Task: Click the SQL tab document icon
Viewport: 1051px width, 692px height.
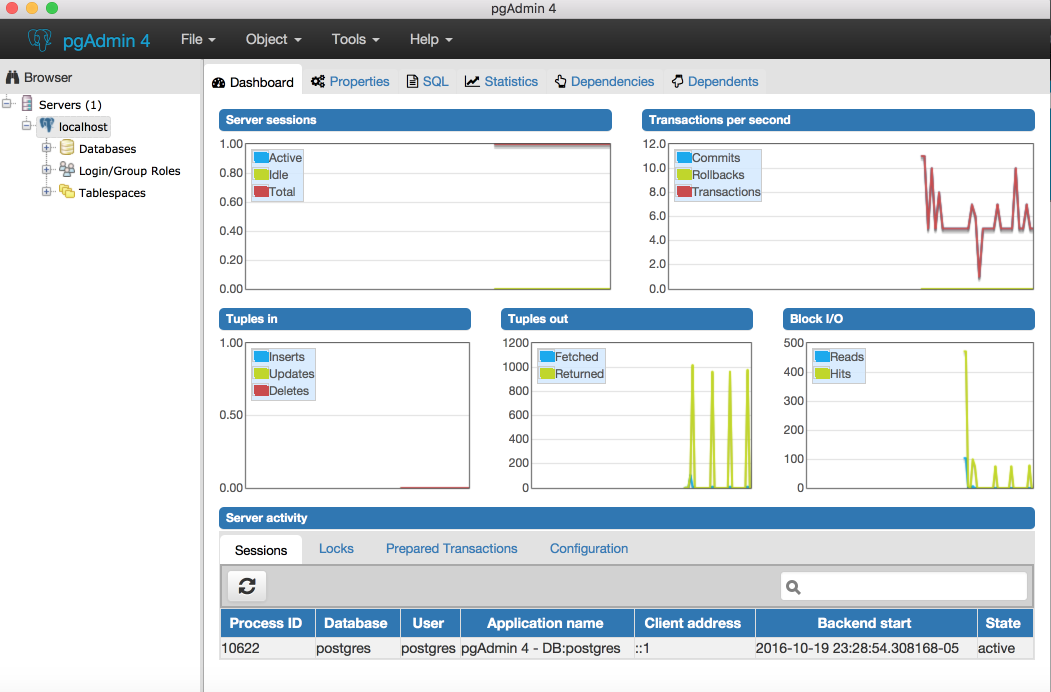Action: [413, 81]
